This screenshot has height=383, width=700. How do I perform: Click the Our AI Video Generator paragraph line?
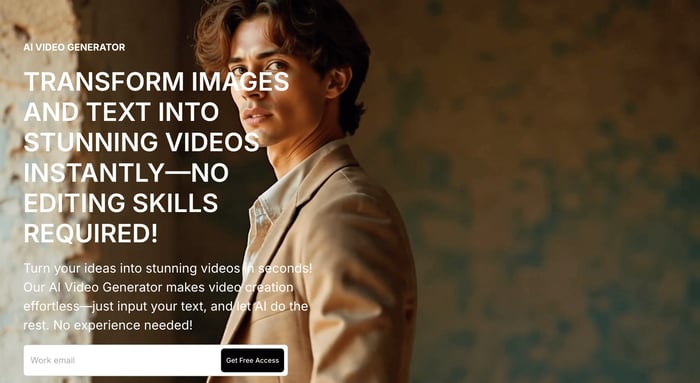pos(158,287)
